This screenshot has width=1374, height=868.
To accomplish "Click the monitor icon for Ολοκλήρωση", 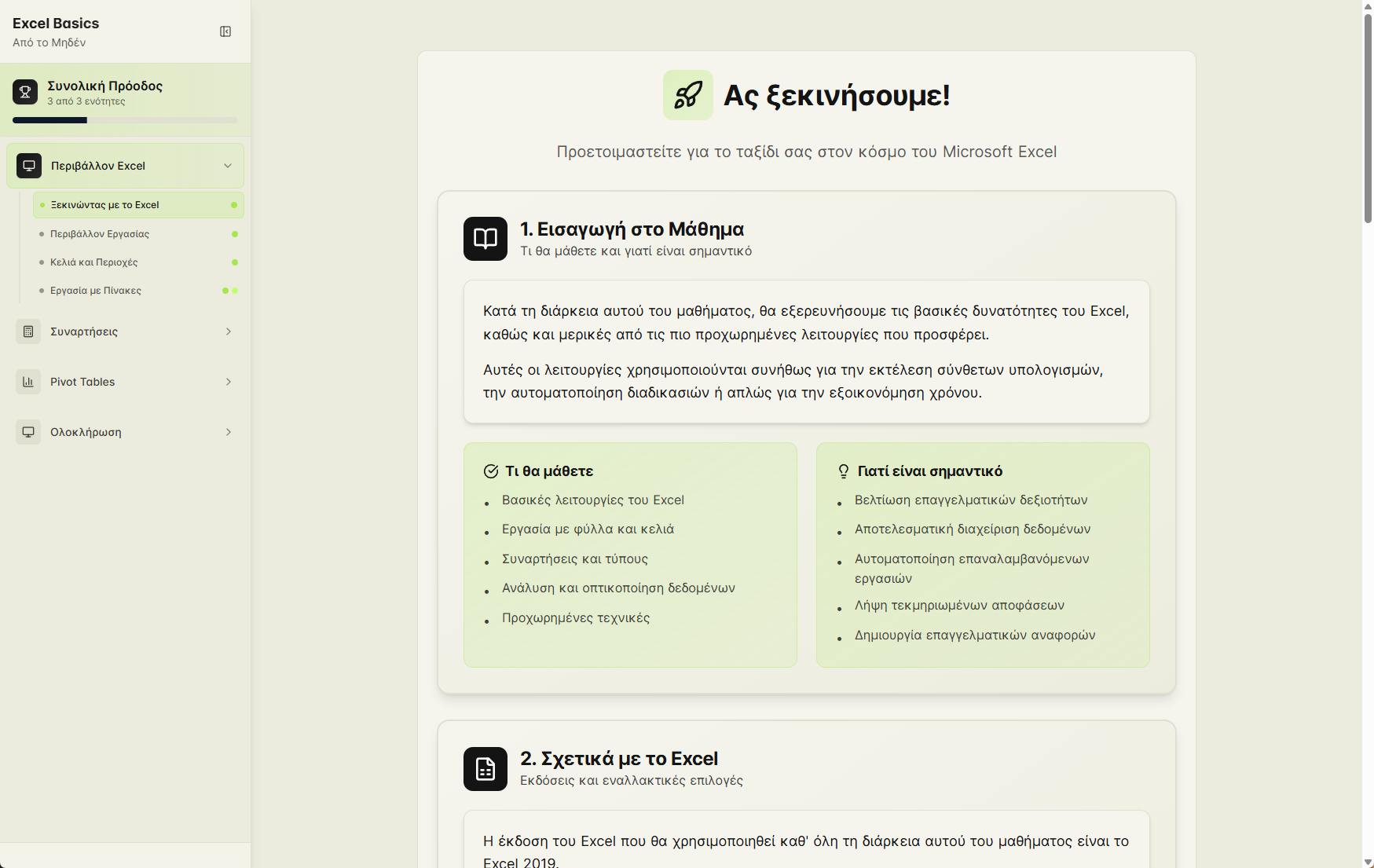I will (x=28, y=432).
